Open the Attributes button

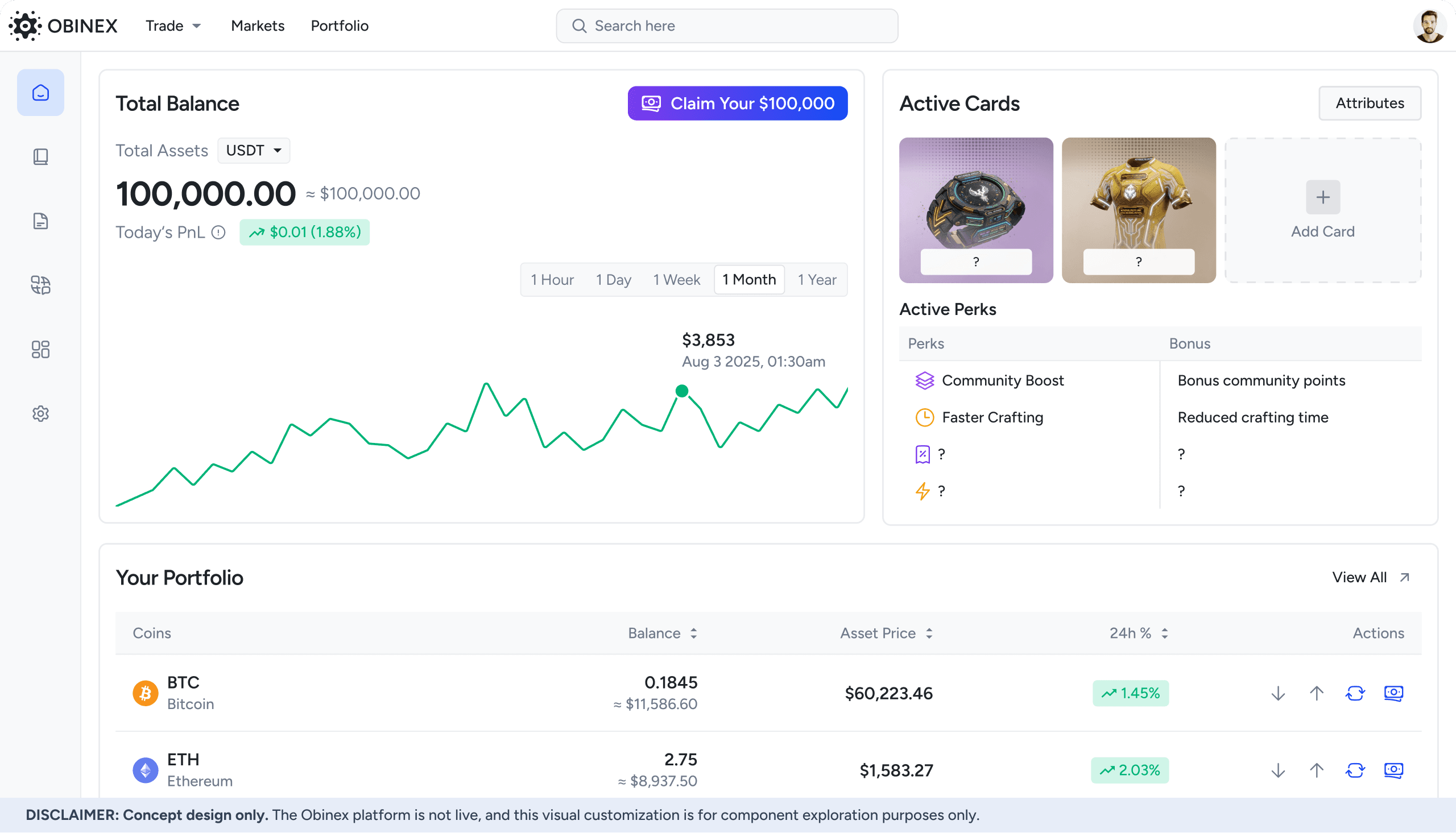point(1370,103)
